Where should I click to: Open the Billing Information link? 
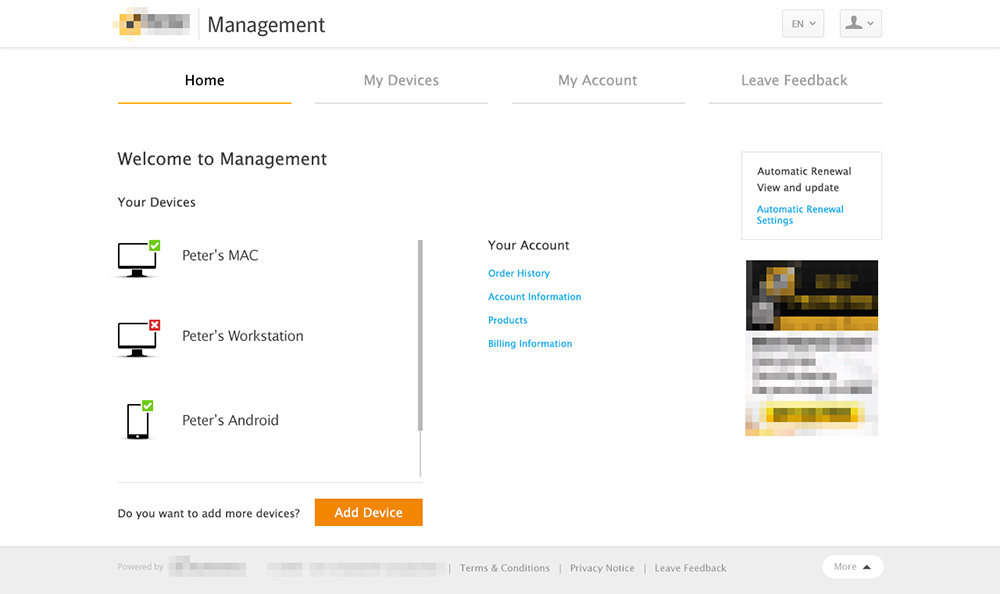(x=530, y=344)
